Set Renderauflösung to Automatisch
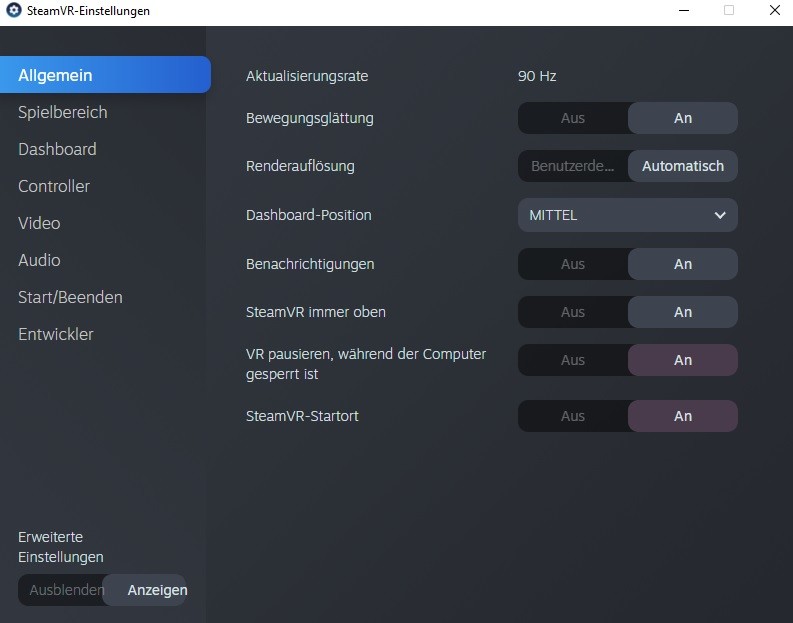 [x=683, y=166]
